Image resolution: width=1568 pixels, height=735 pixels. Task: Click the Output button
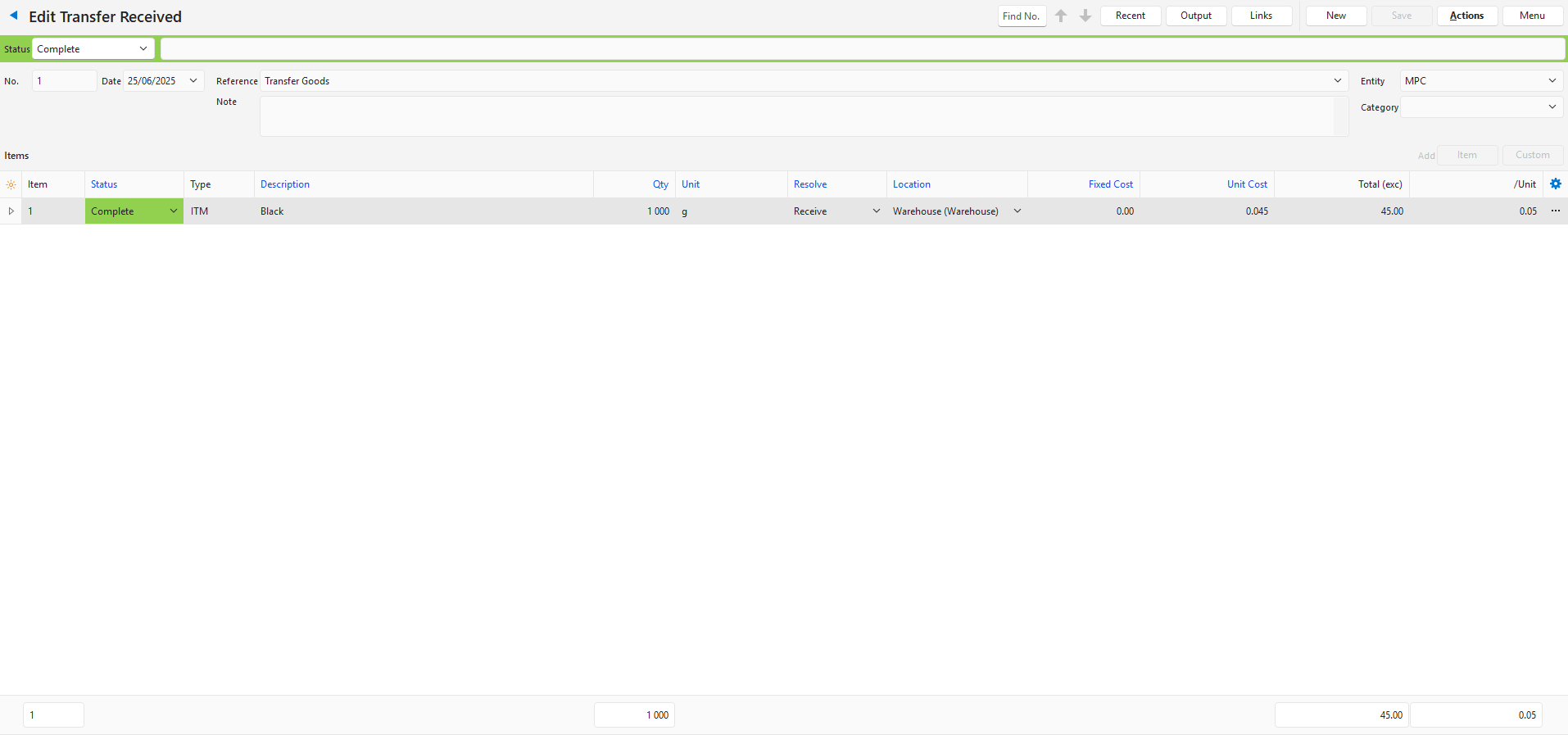tap(1195, 16)
